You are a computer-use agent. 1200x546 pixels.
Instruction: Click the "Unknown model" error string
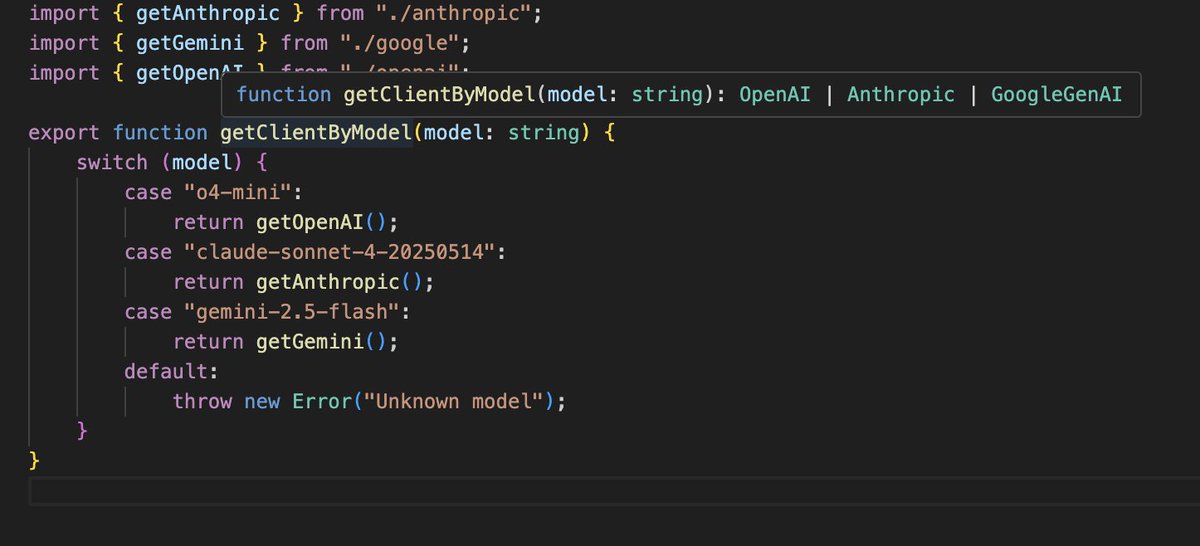click(x=455, y=401)
